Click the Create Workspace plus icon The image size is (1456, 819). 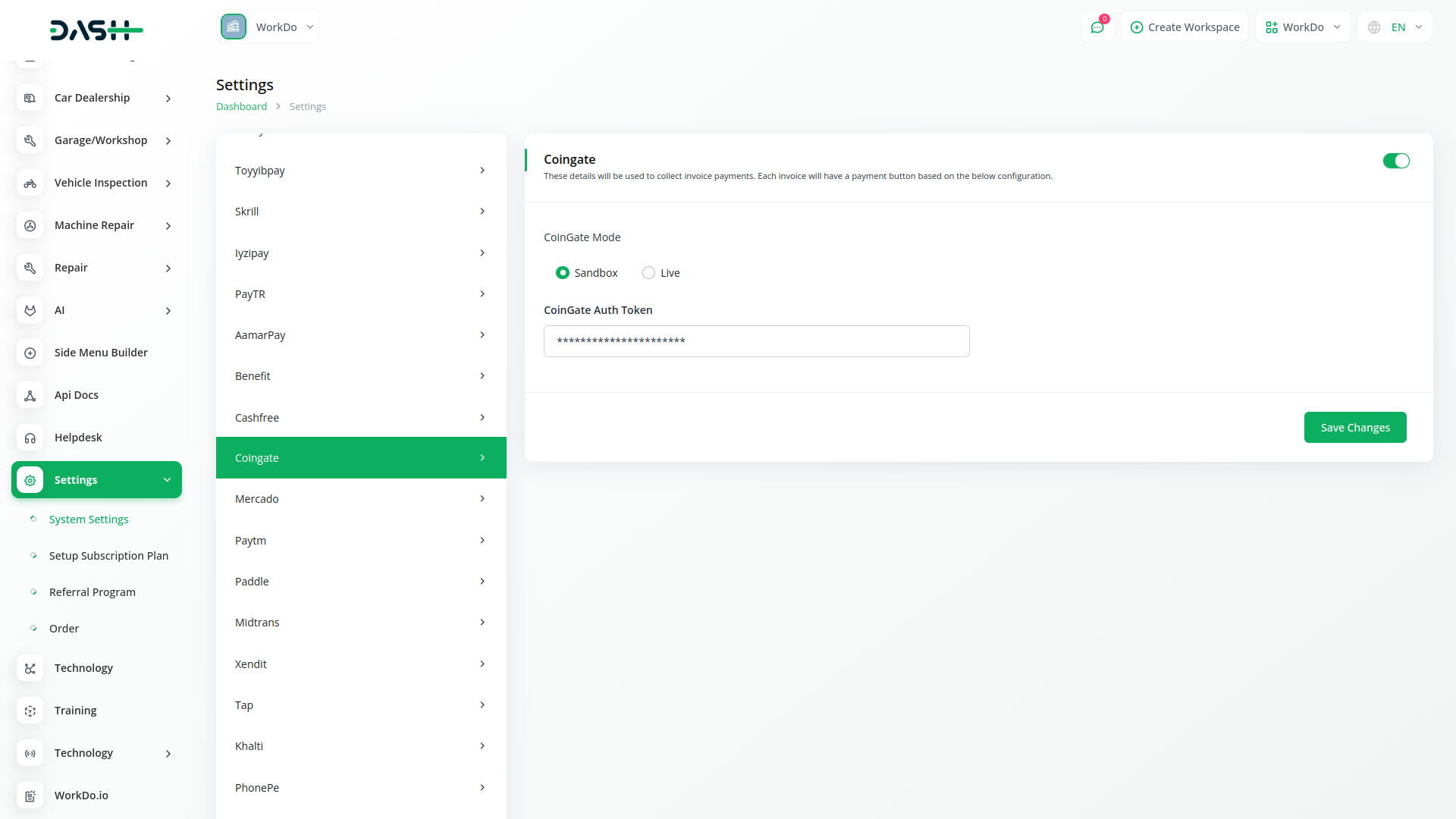click(1136, 27)
